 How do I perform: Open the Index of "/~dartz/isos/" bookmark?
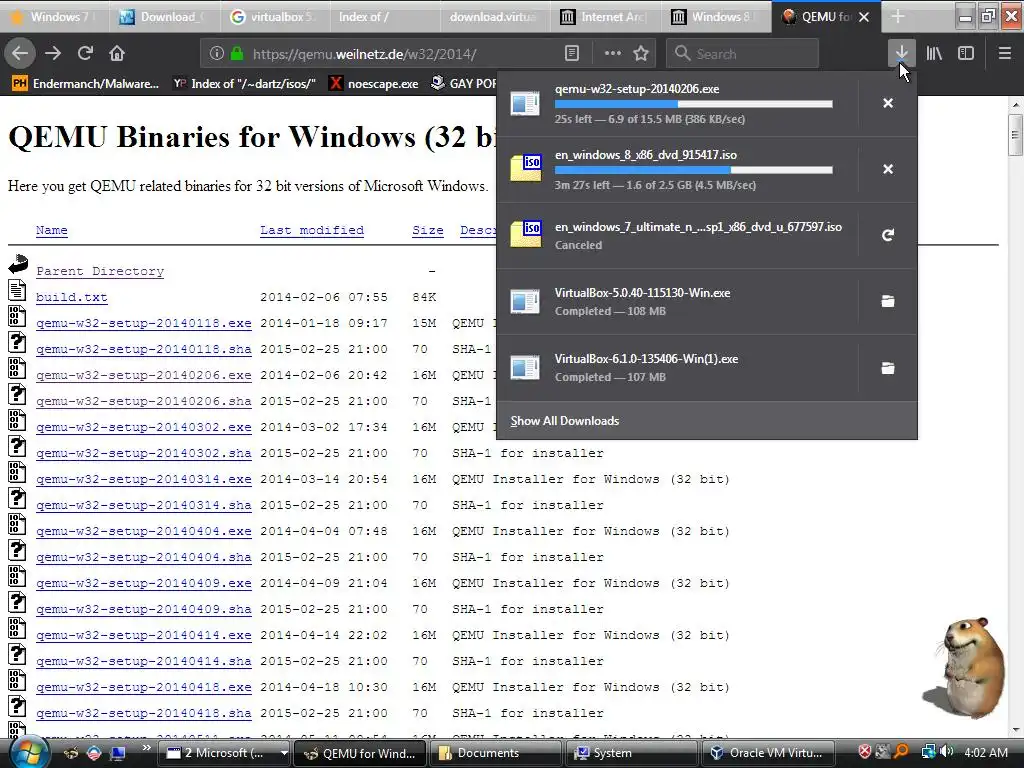tap(244, 84)
